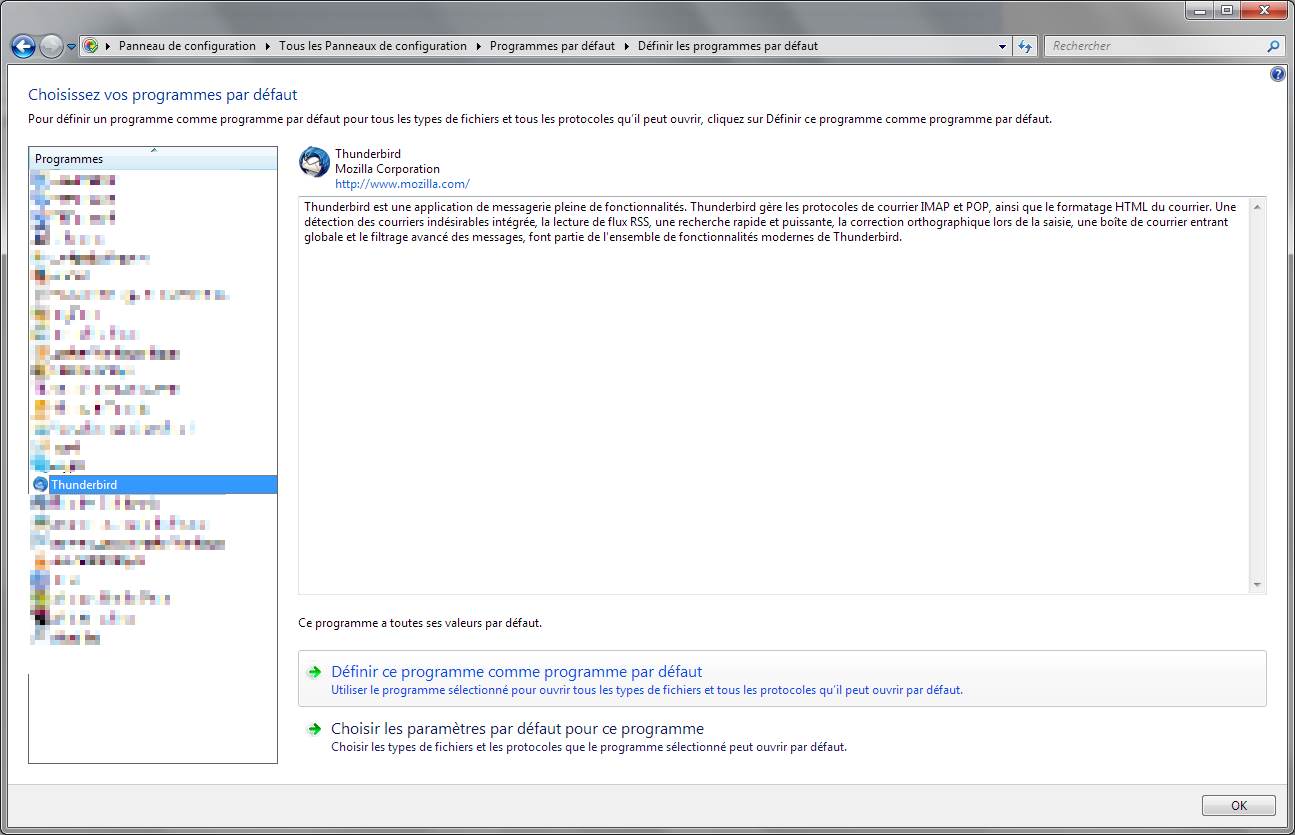This screenshot has width=1295, height=835.
Task: Open 'Panneau de configuration' breadcrumb
Action: 187,46
